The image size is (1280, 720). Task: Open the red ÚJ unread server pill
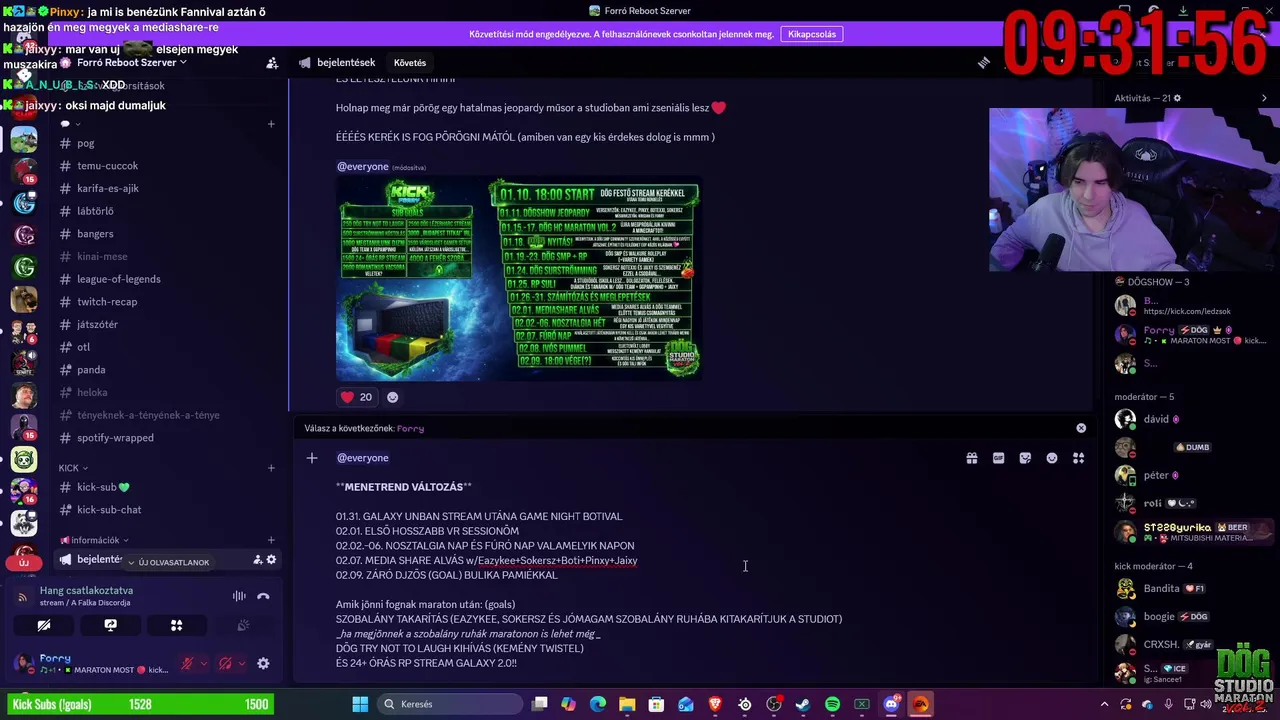pyautogui.click(x=24, y=562)
